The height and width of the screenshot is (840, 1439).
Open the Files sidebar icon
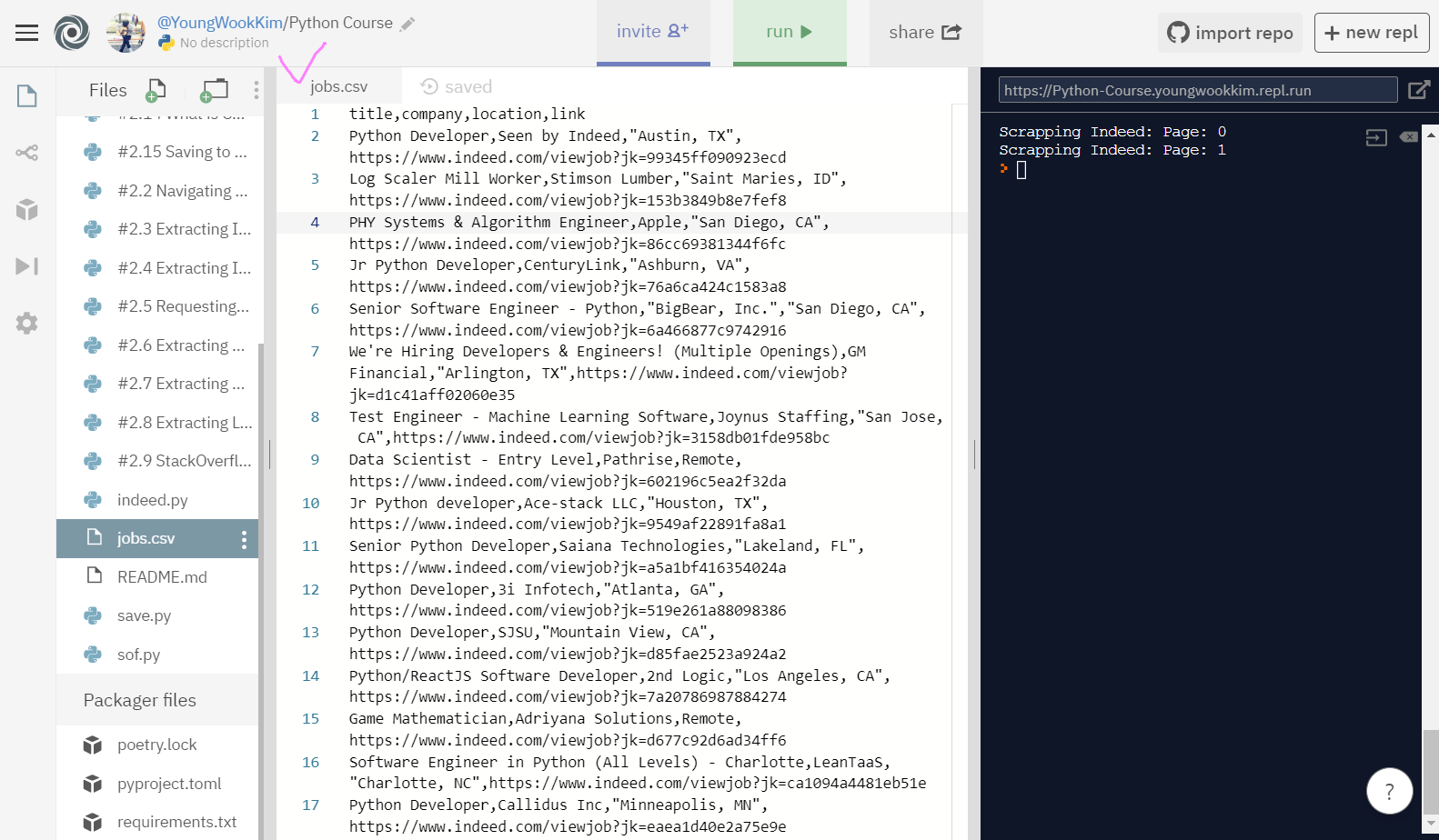tap(27, 95)
